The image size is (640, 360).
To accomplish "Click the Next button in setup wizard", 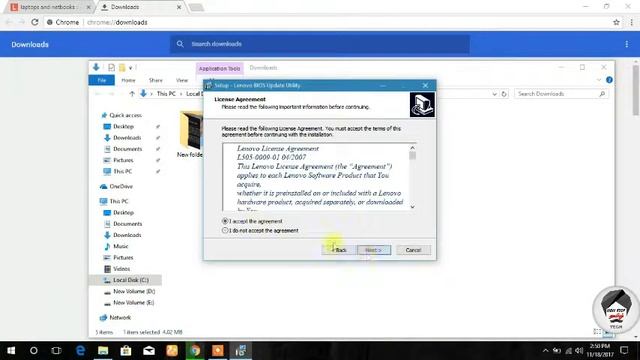I will [x=374, y=250].
